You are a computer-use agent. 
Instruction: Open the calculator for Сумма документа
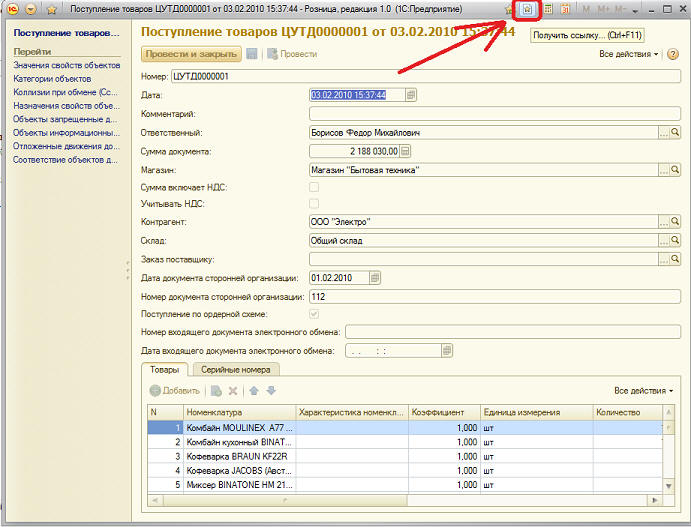tap(405, 151)
